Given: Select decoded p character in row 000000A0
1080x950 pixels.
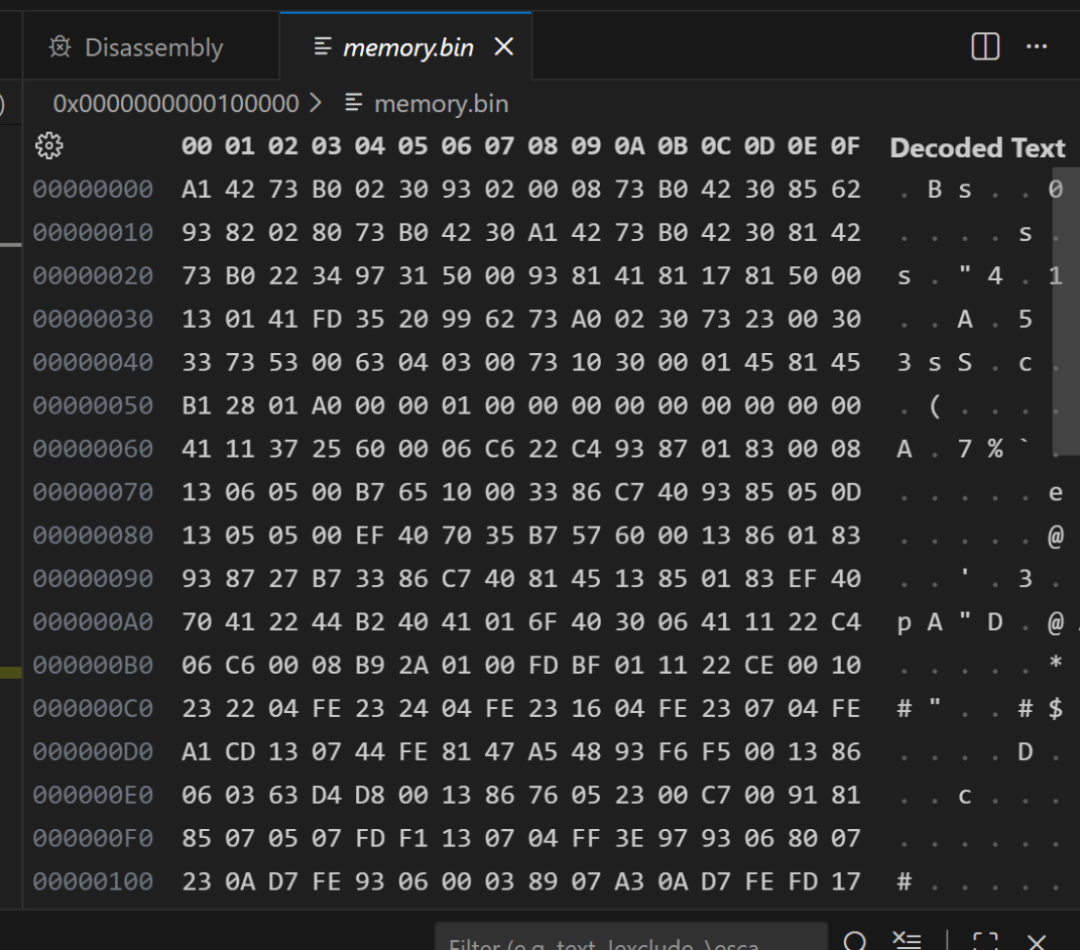Looking at the screenshot, I should (904, 622).
